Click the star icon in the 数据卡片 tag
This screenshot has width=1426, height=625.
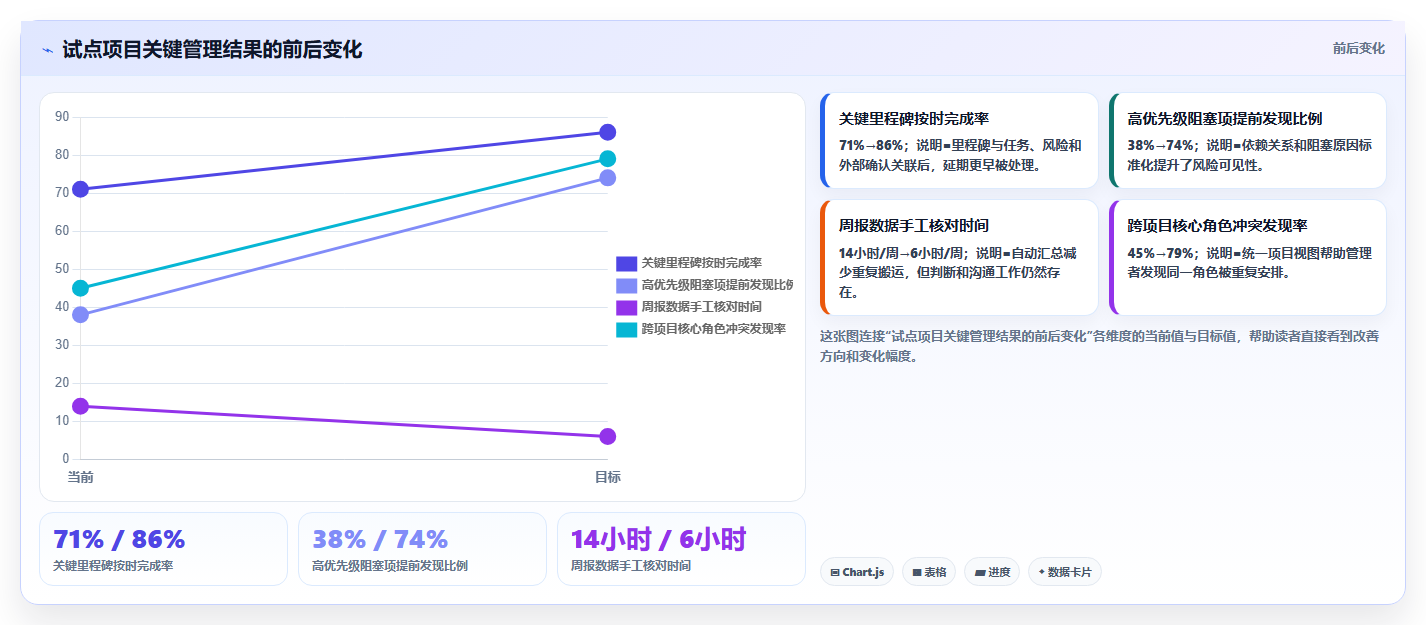(1042, 572)
